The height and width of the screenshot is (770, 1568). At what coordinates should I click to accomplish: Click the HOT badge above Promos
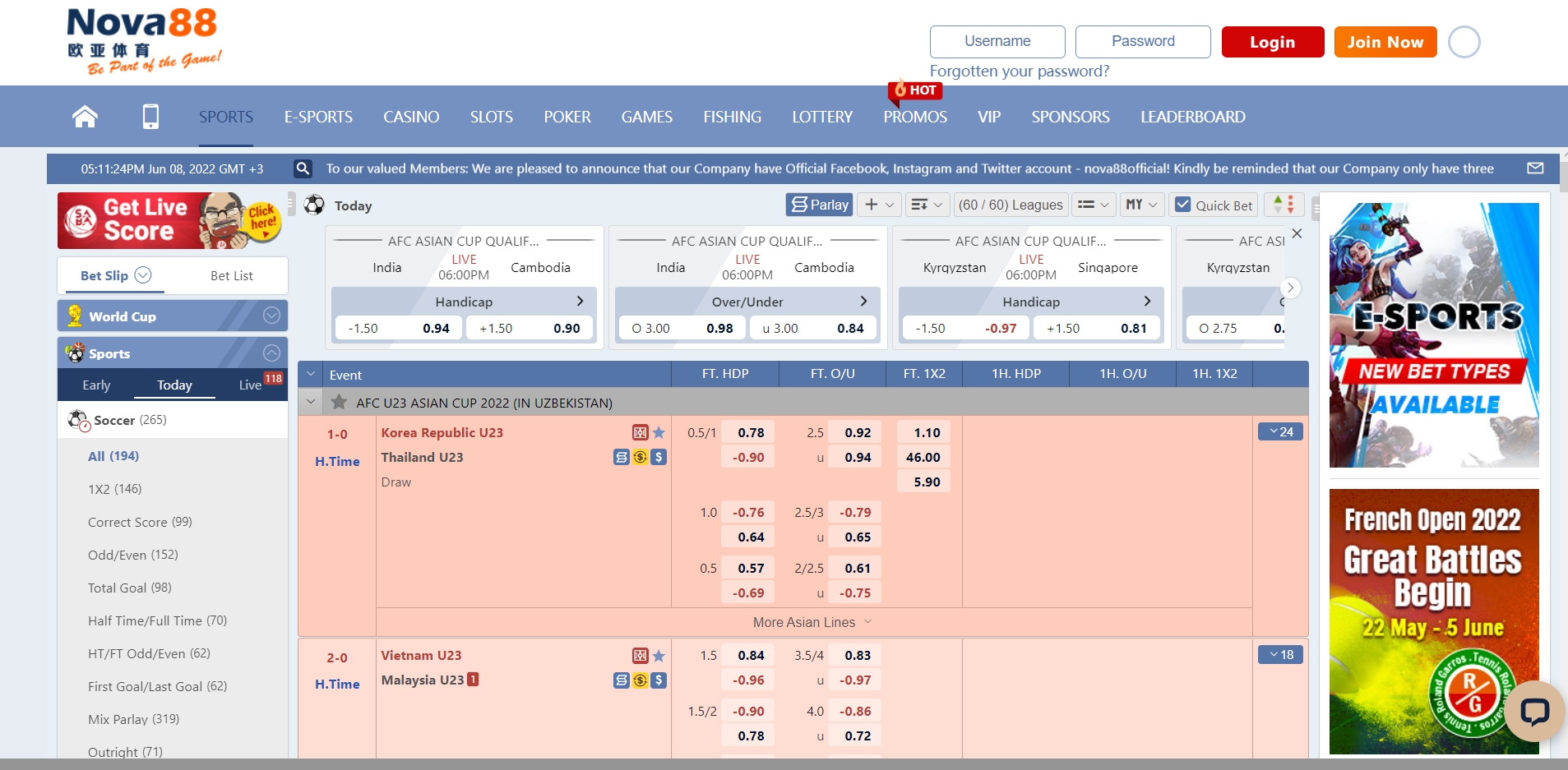click(x=915, y=90)
